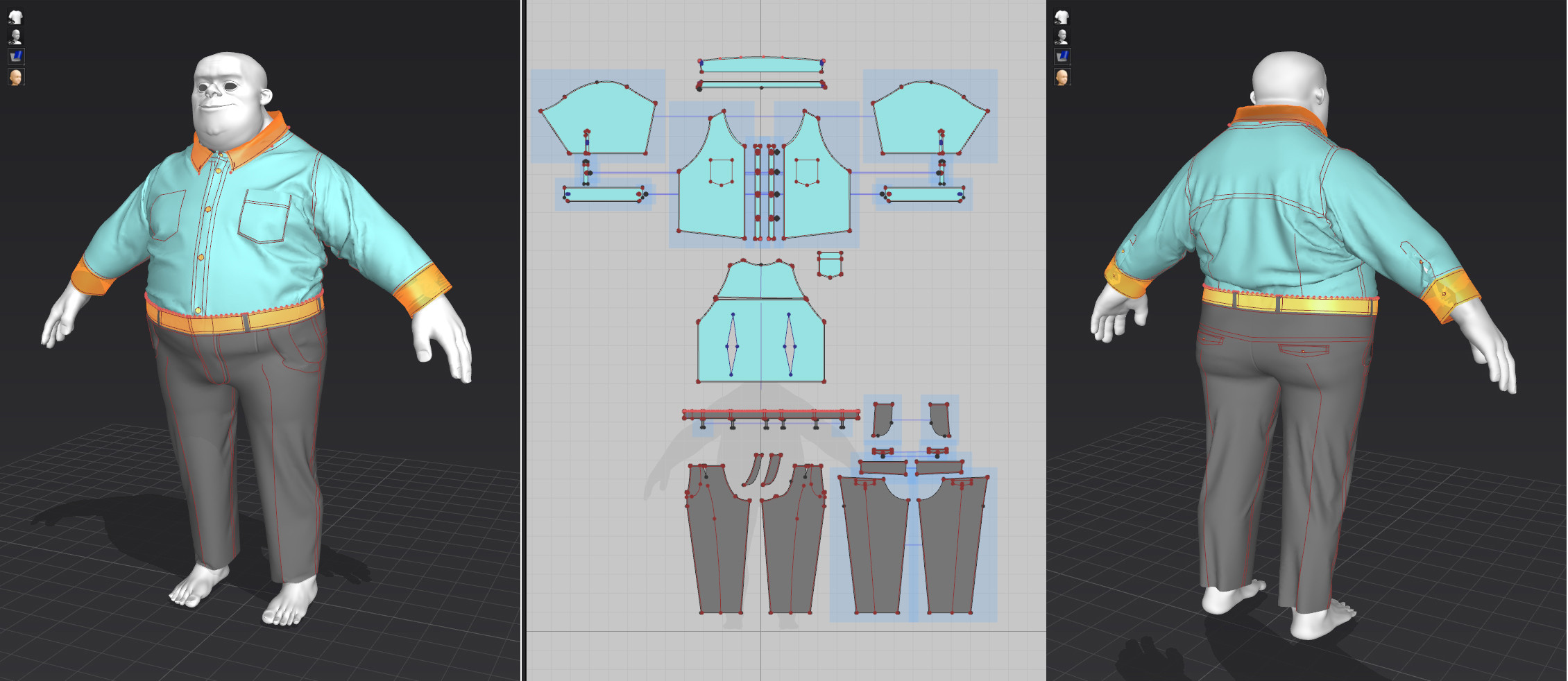Toggle garment visibility in the right 3D view
This screenshot has height=681, width=1568.
[1062, 16]
